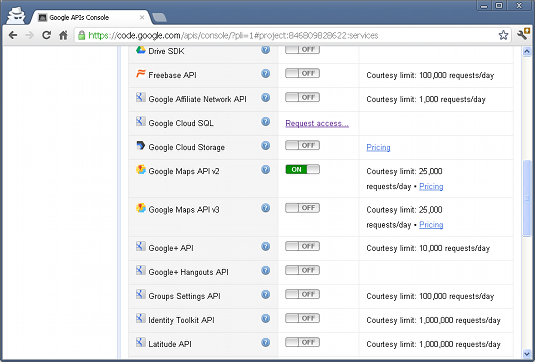The image size is (535, 362).
Task: Turn off Google Maps API v2
Action: pyautogui.click(x=302, y=169)
